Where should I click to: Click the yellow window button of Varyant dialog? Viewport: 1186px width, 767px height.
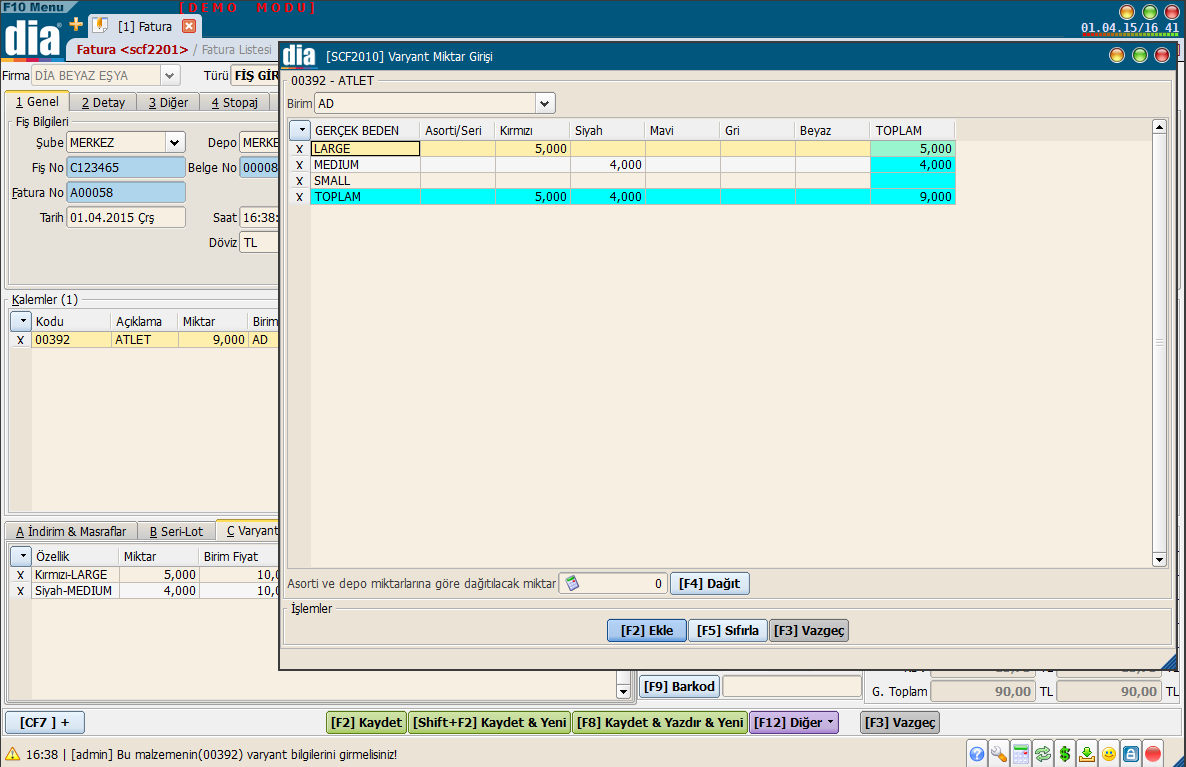[1117, 55]
